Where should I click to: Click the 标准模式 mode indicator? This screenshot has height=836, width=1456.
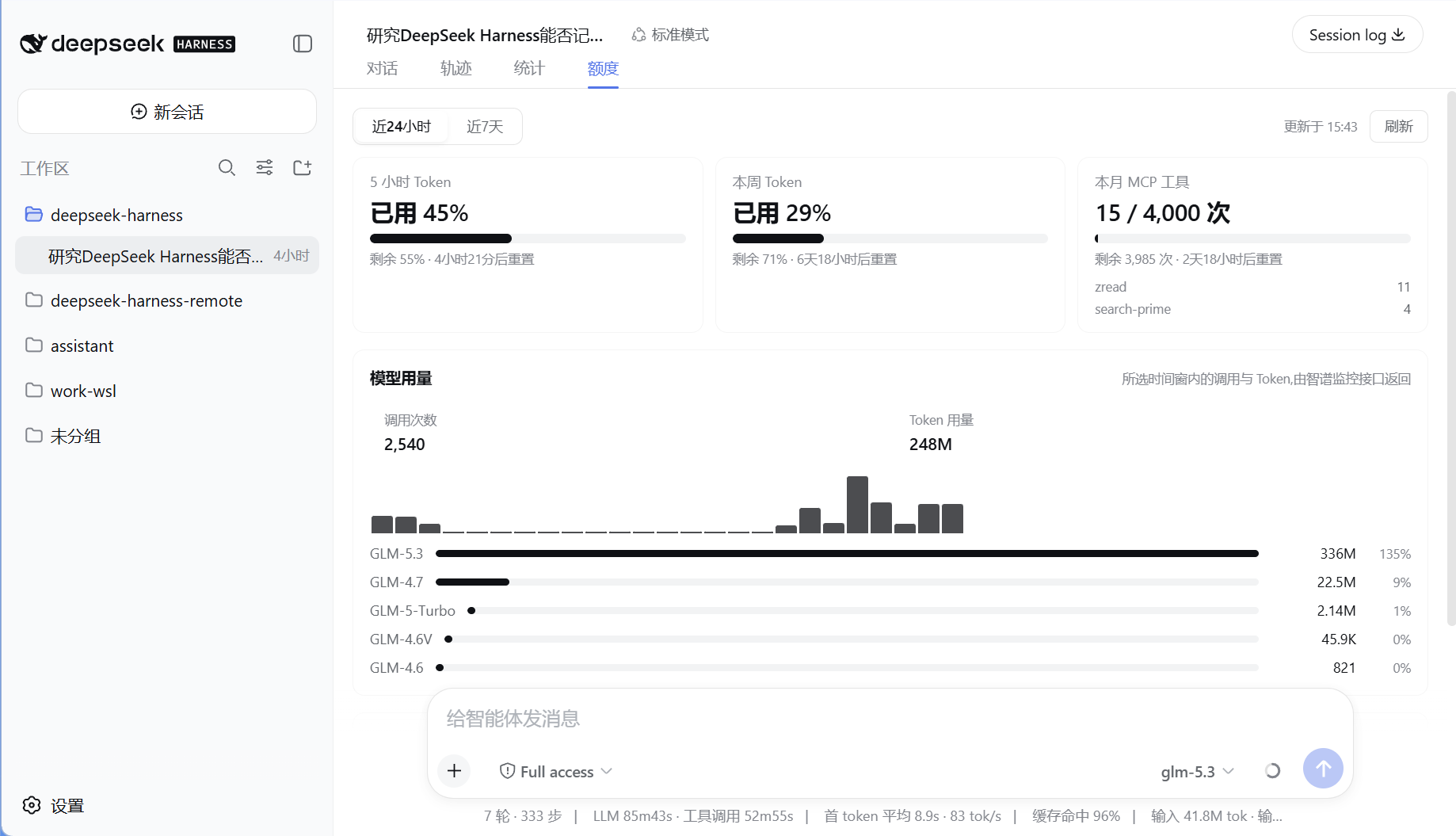pyautogui.click(x=670, y=35)
